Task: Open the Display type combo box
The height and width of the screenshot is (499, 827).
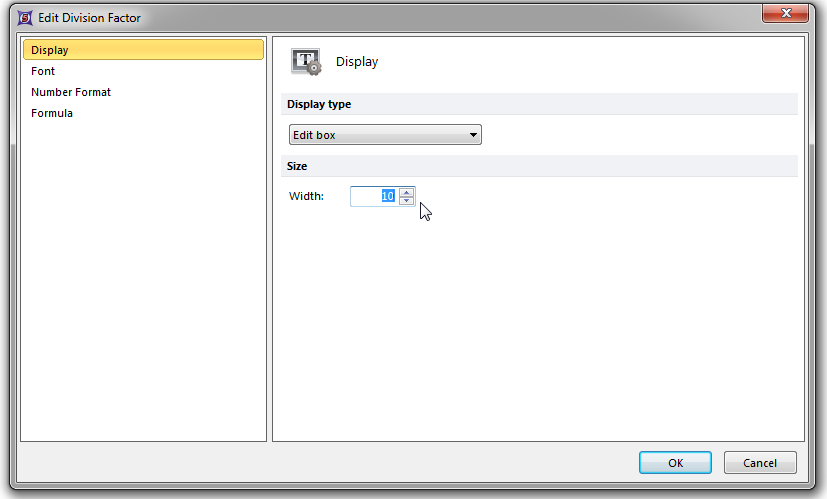Action: click(x=384, y=135)
